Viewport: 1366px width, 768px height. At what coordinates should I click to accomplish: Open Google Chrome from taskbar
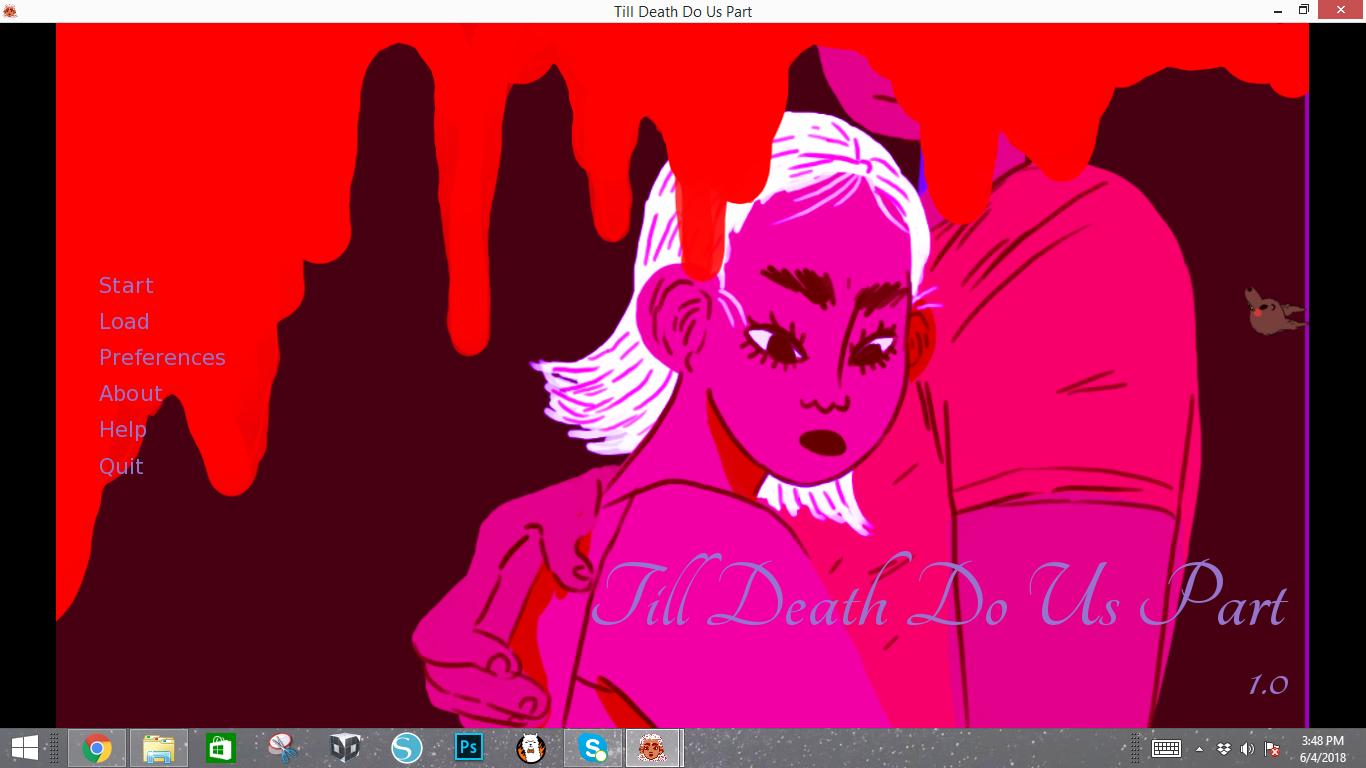97,748
